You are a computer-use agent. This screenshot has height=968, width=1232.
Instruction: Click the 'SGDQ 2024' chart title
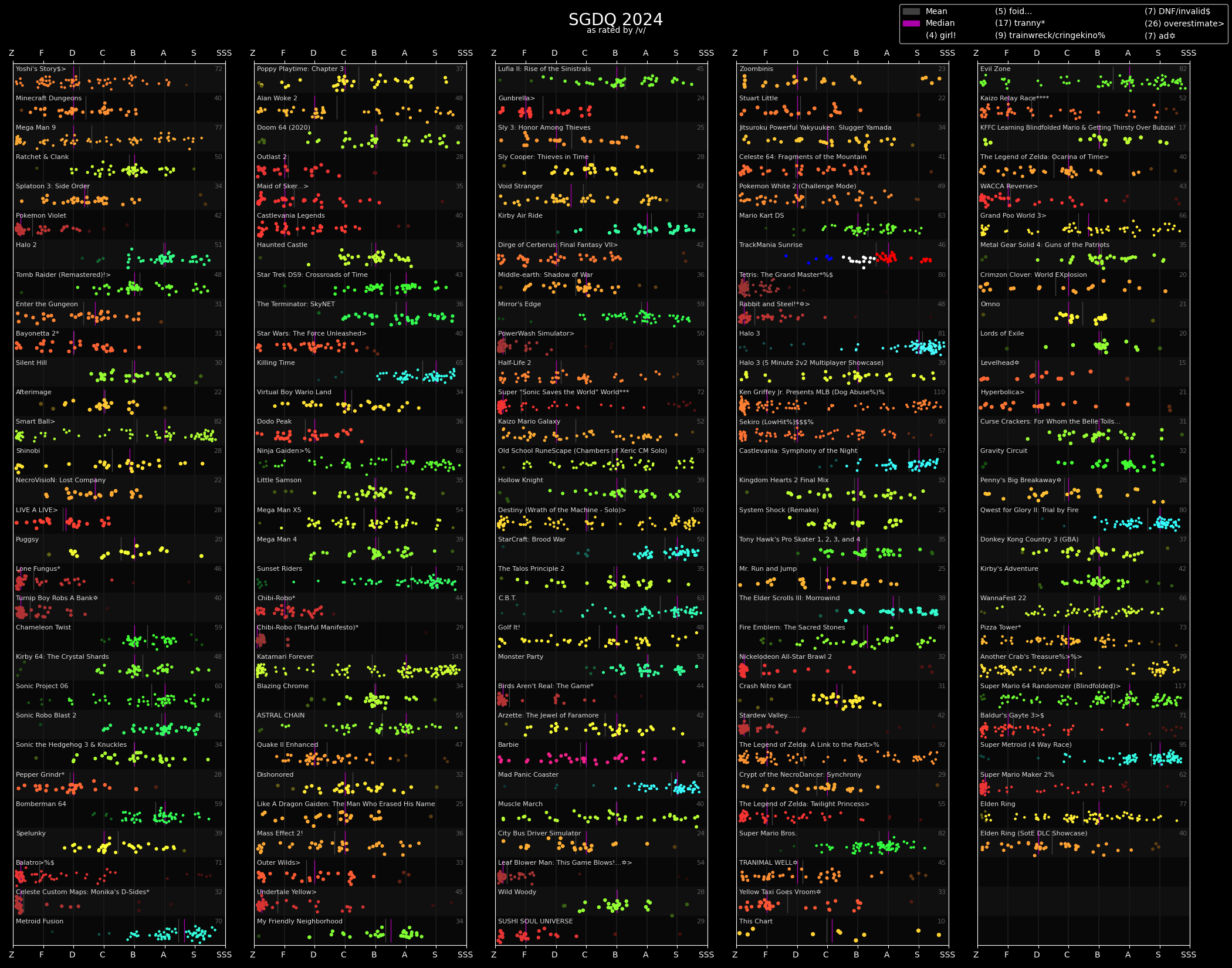coord(615,20)
